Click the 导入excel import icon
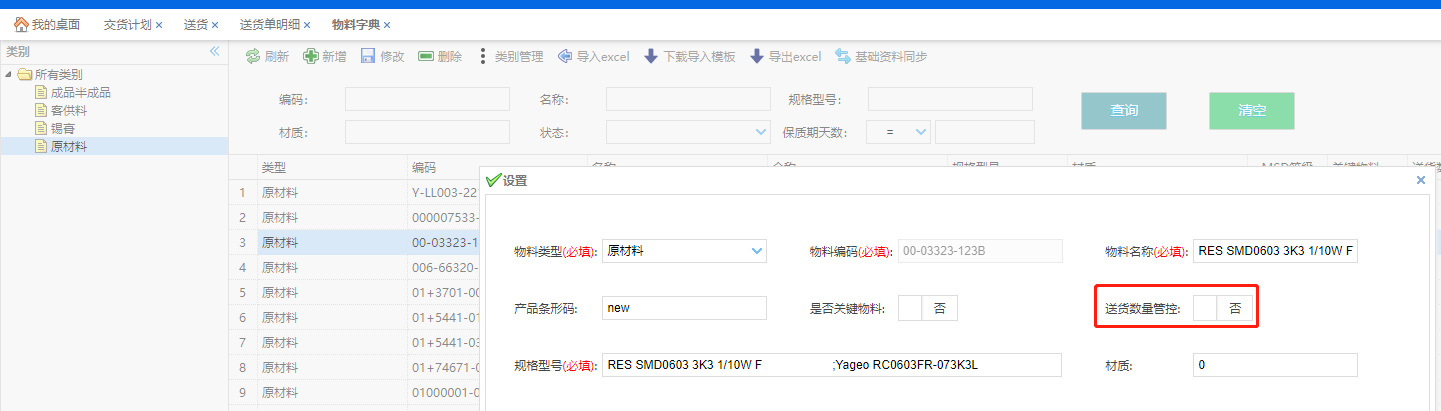Image resolution: width=1441 pixels, height=411 pixels. pyautogui.click(x=565, y=57)
